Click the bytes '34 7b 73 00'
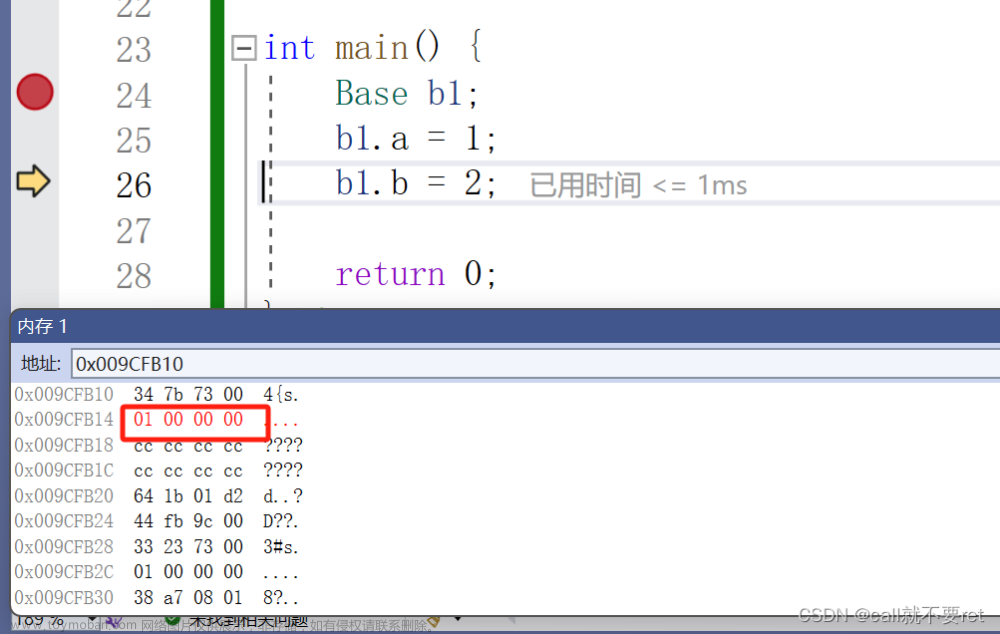This screenshot has height=634, width=1000. [x=188, y=395]
